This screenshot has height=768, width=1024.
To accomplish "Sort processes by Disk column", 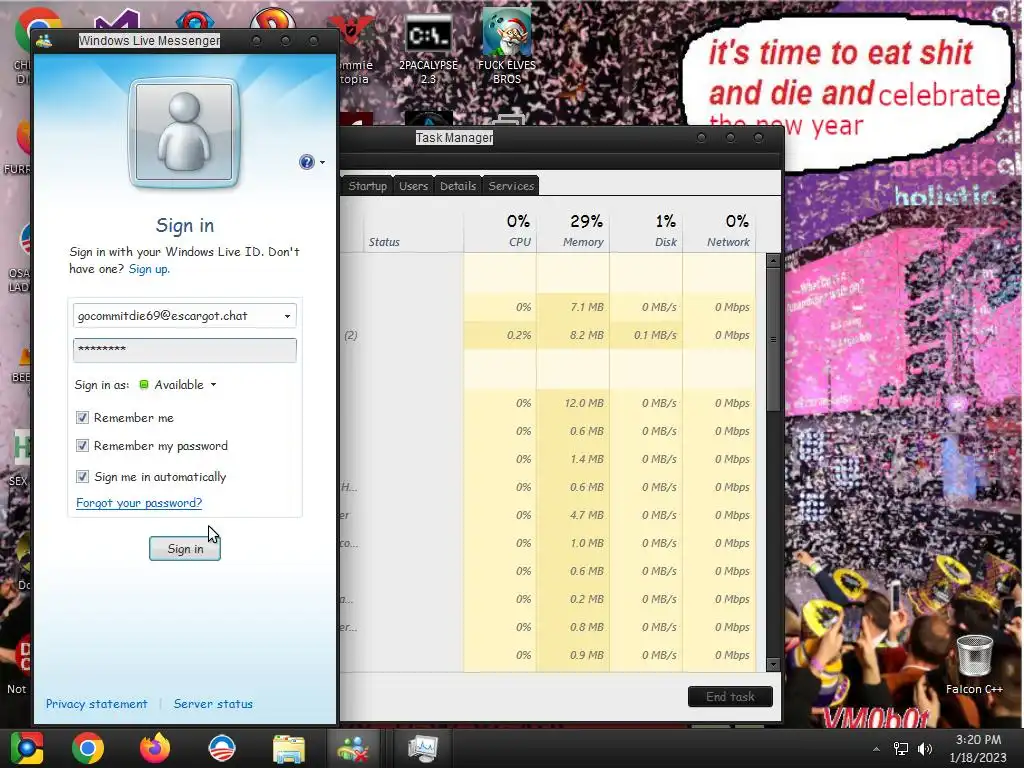I will pyautogui.click(x=646, y=232).
